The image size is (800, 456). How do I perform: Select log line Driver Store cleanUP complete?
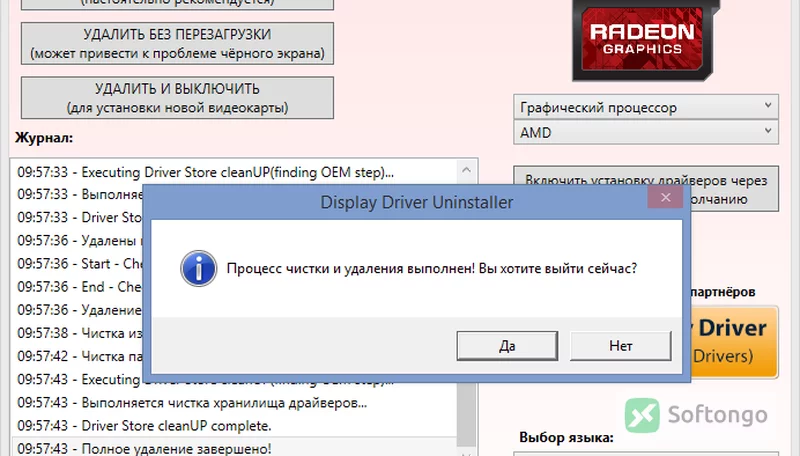pyautogui.click(x=144, y=425)
